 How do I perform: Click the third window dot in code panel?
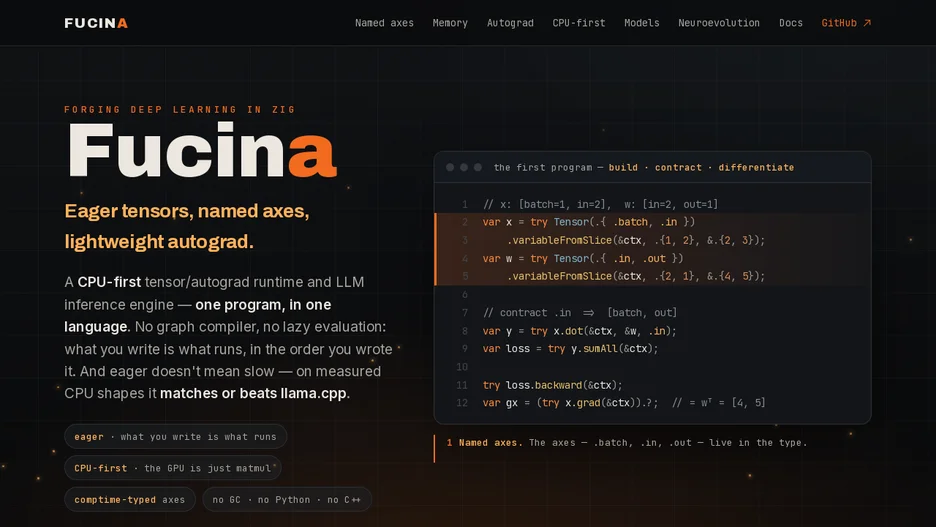tap(478, 168)
